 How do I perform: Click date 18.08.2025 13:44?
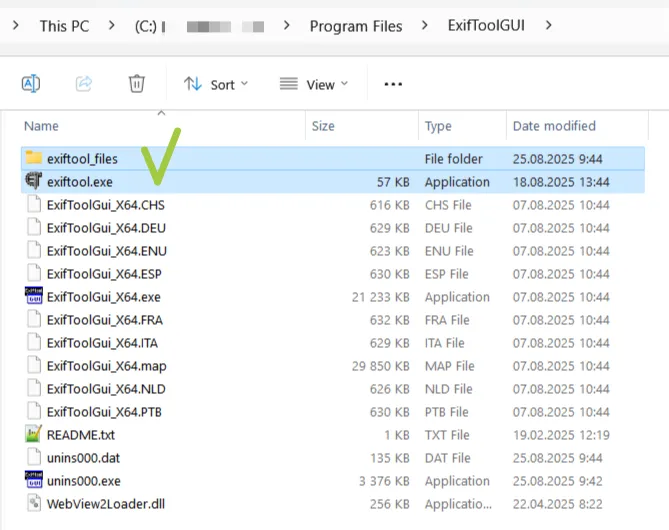pyautogui.click(x=561, y=182)
